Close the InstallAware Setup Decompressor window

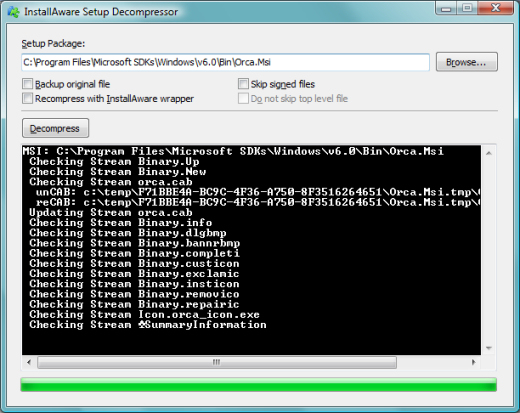click(496, 8)
